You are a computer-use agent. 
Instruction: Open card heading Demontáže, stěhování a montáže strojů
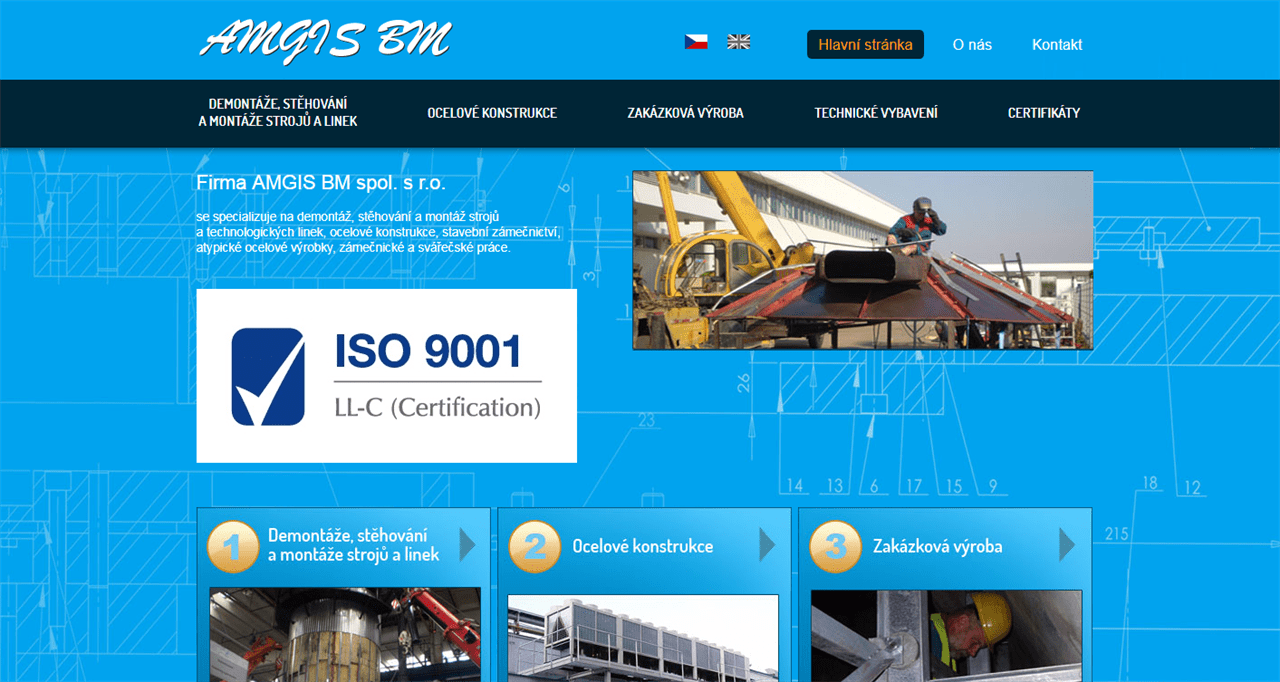click(x=354, y=545)
